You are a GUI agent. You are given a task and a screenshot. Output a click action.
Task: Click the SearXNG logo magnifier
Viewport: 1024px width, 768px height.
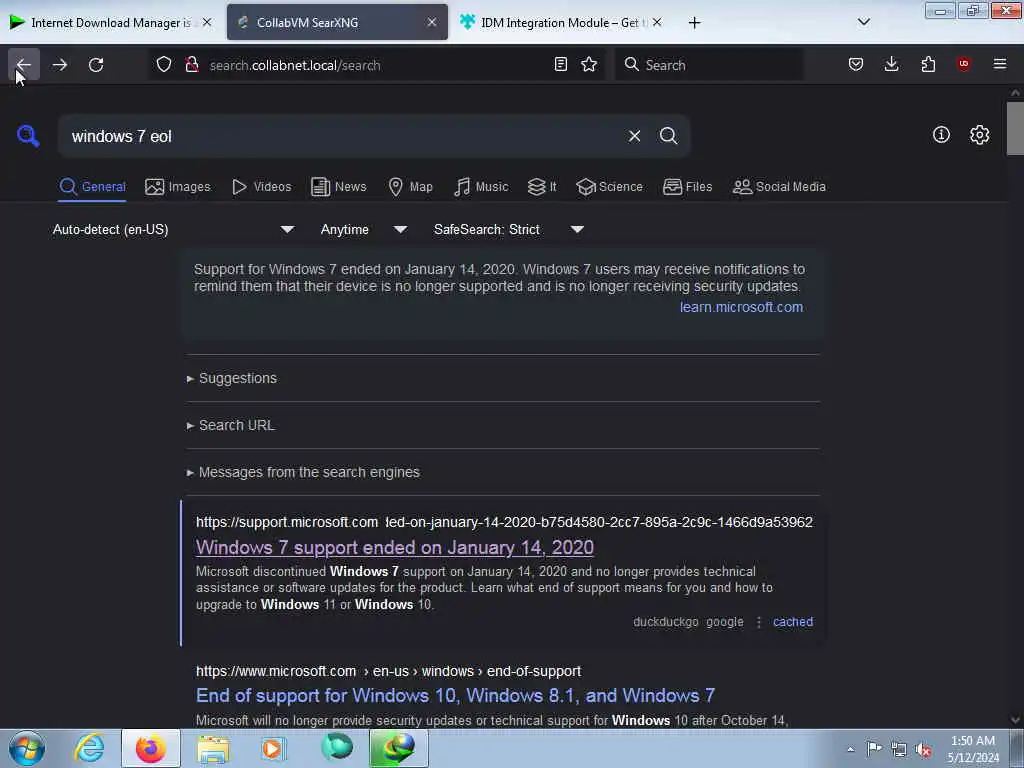[28, 136]
